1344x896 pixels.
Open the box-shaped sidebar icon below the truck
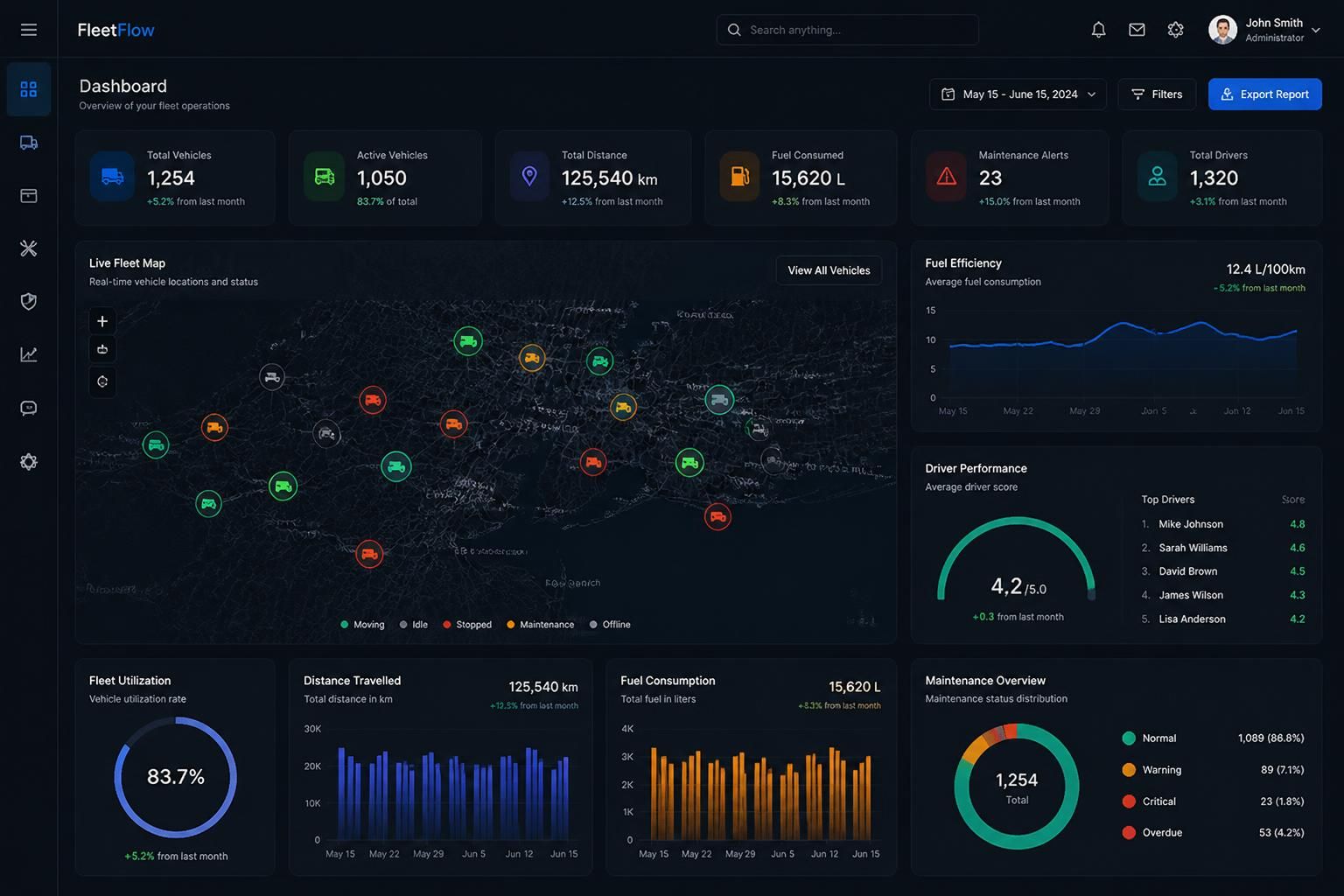pyautogui.click(x=29, y=196)
